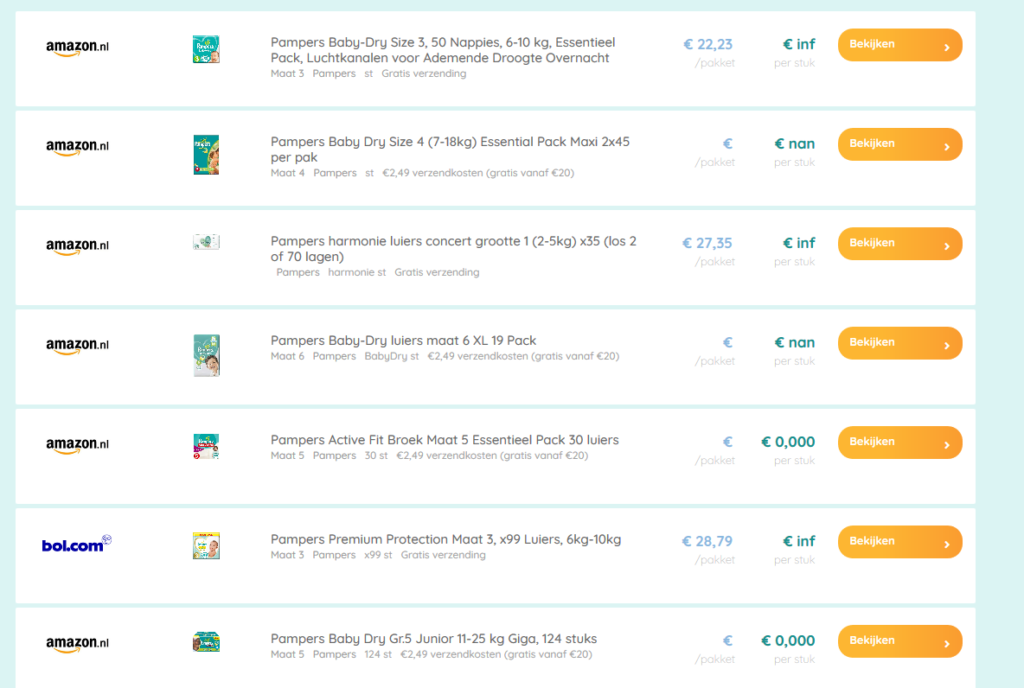The width and height of the screenshot is (1024, 688).
Task: Open product image of Pampers Baby-Dry Size 3
Action: click(x=206, y=49)
